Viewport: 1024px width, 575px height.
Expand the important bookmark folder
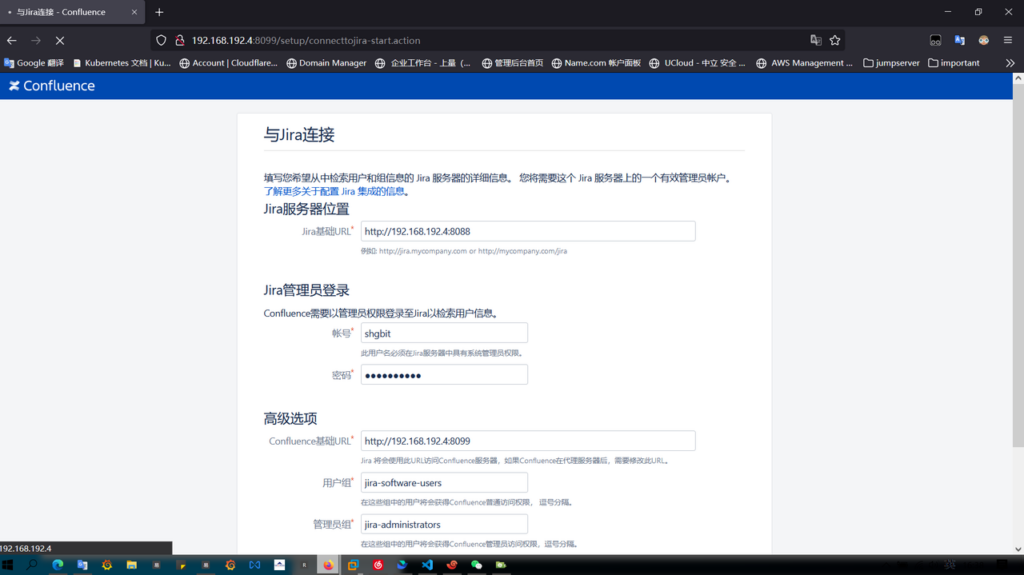[953, 63]
